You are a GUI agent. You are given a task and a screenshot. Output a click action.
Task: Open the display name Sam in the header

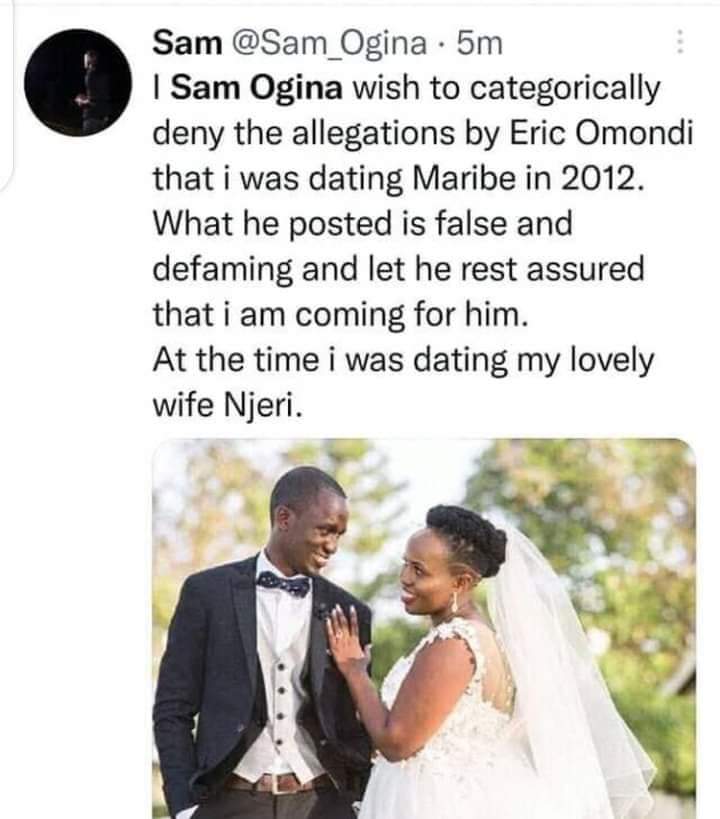(x=188, y=43)
